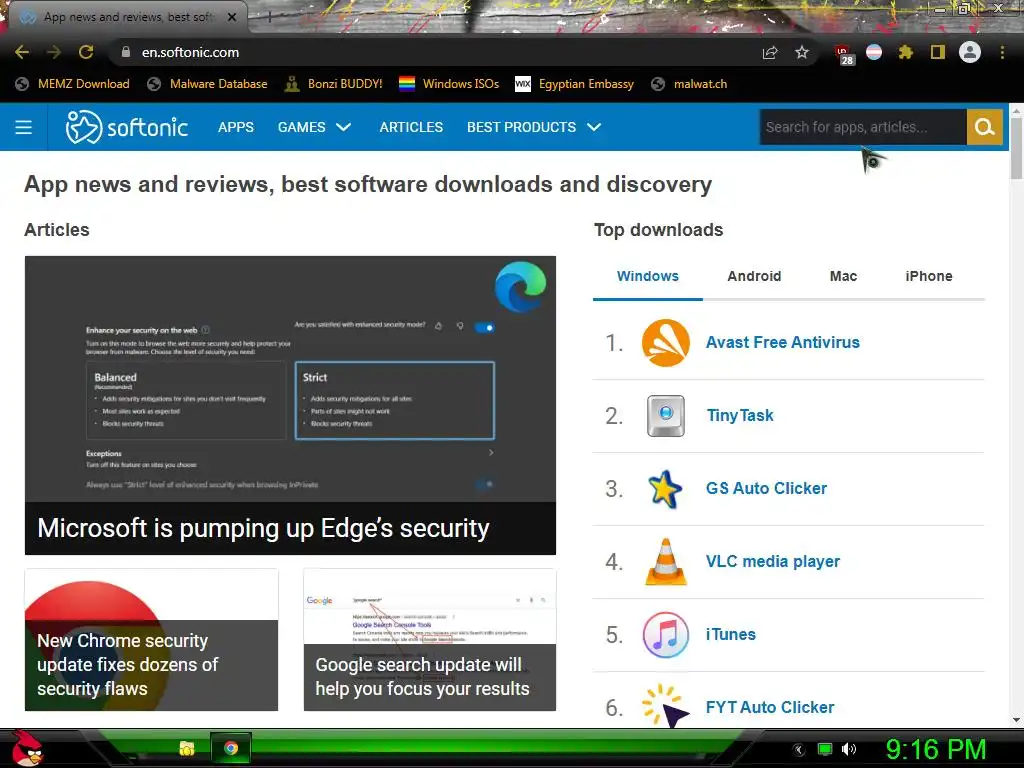
Task: Open Malware Database bookmark
Action: pyautogui.click(x=207, y=84)
